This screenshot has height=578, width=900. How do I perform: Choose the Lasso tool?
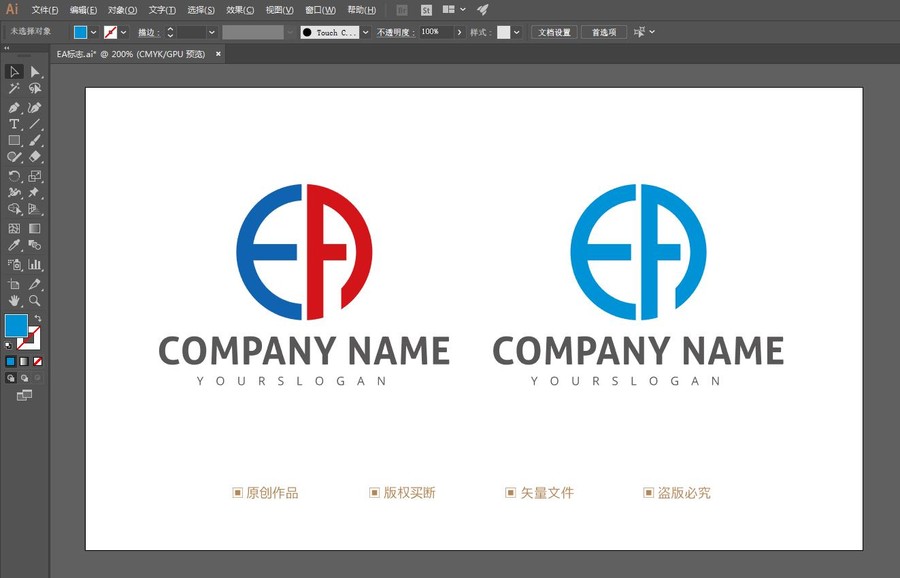35,88
